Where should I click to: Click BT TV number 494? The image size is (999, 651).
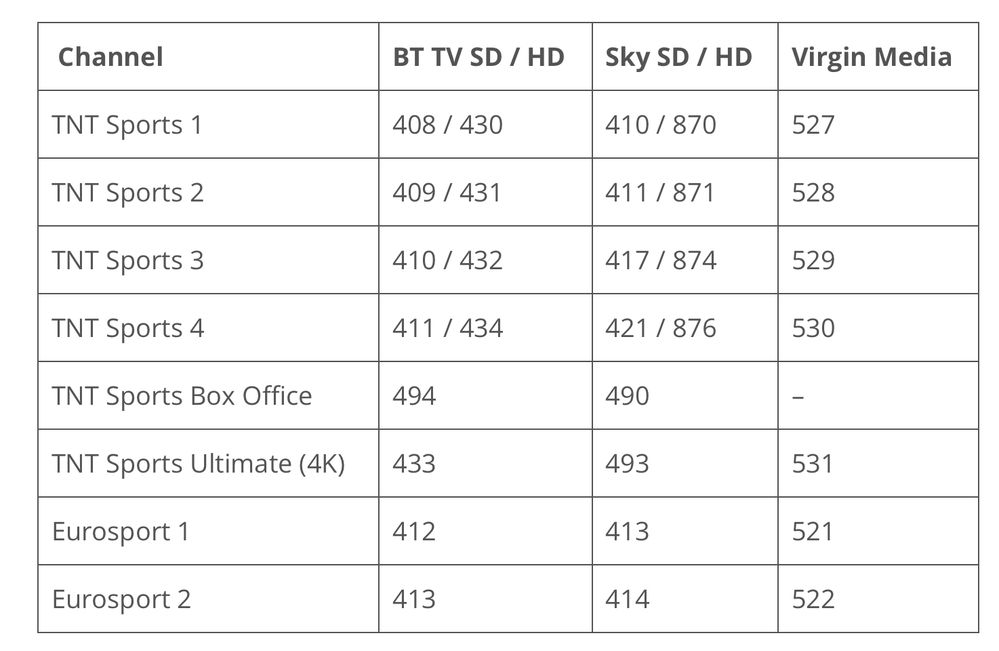[414, 396]
